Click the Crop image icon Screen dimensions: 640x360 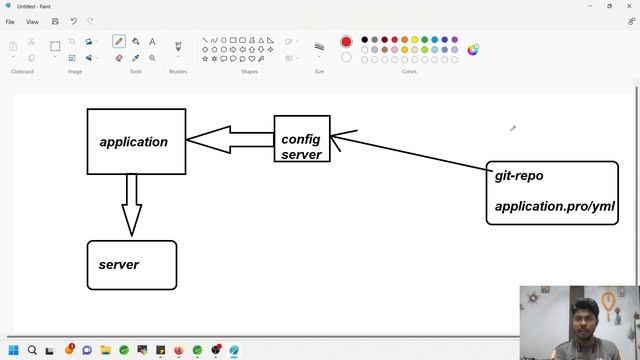(72, 41)
